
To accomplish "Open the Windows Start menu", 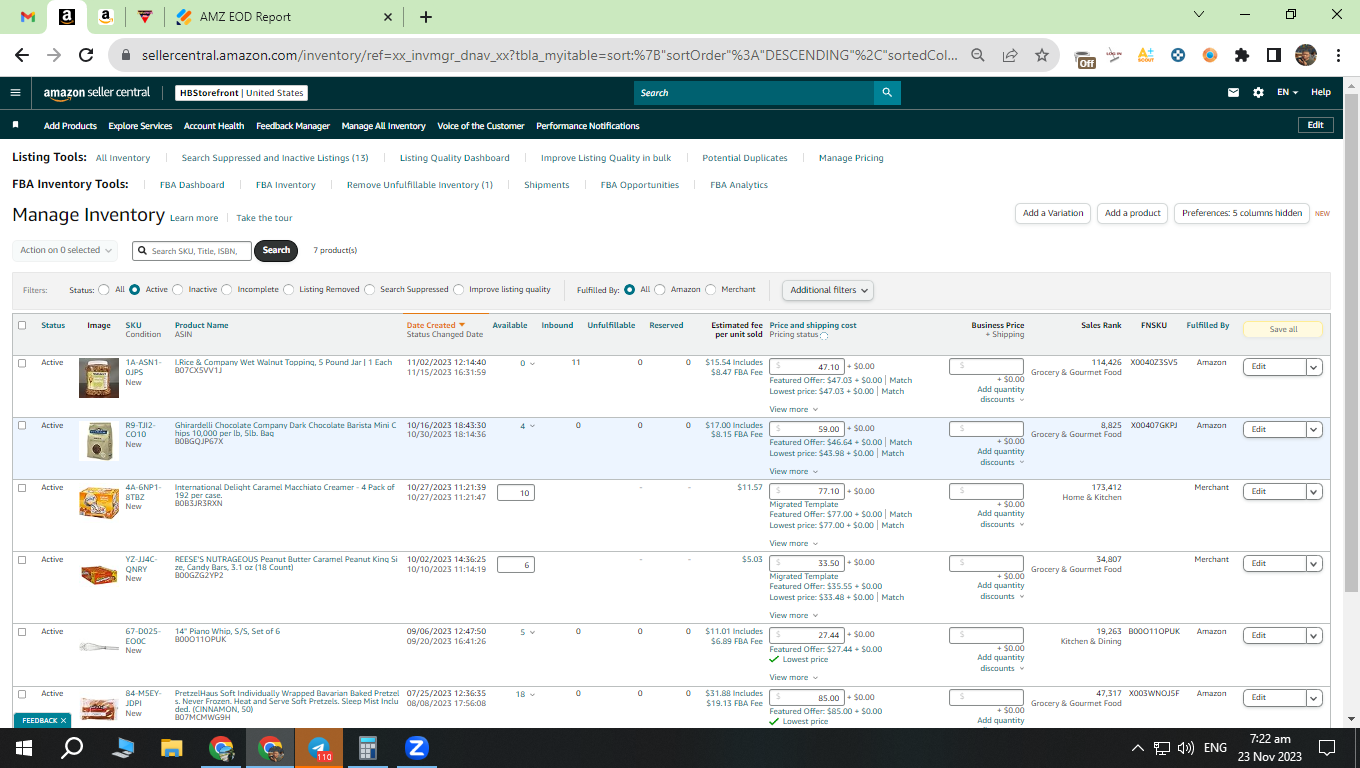I will tap(24, 748).
